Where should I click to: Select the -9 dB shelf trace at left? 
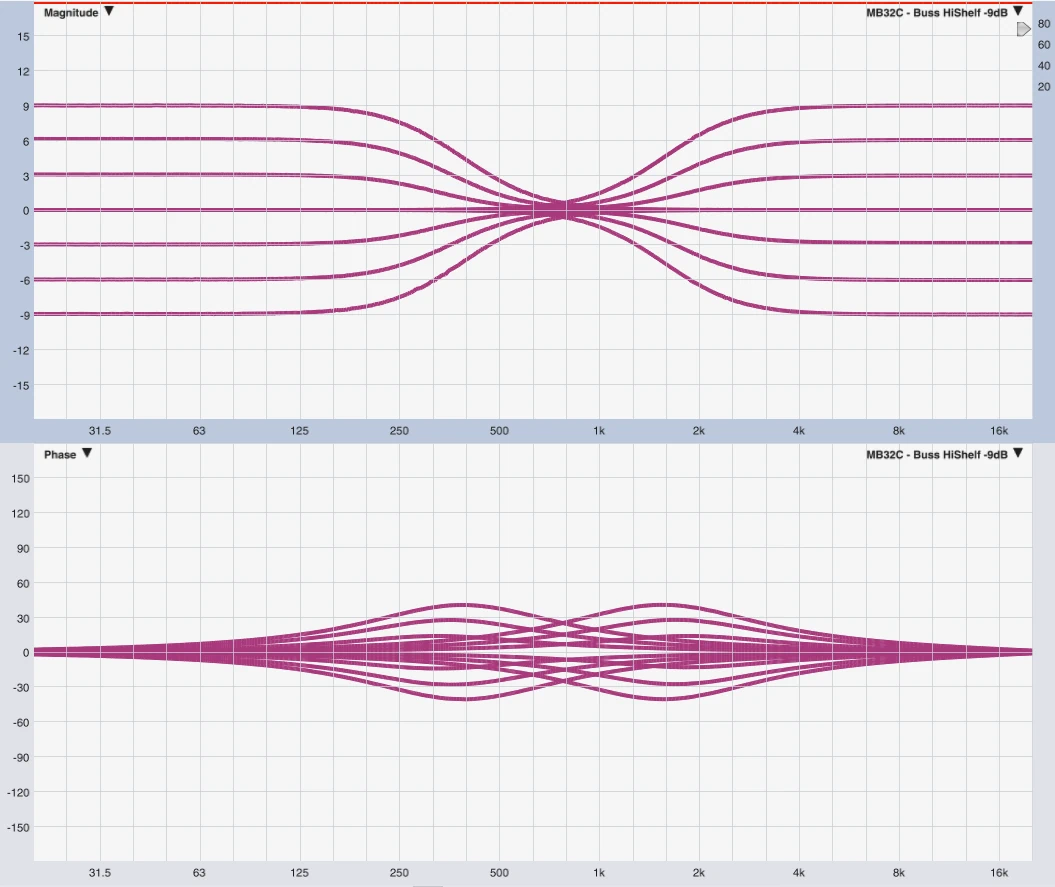pos(150,314)
